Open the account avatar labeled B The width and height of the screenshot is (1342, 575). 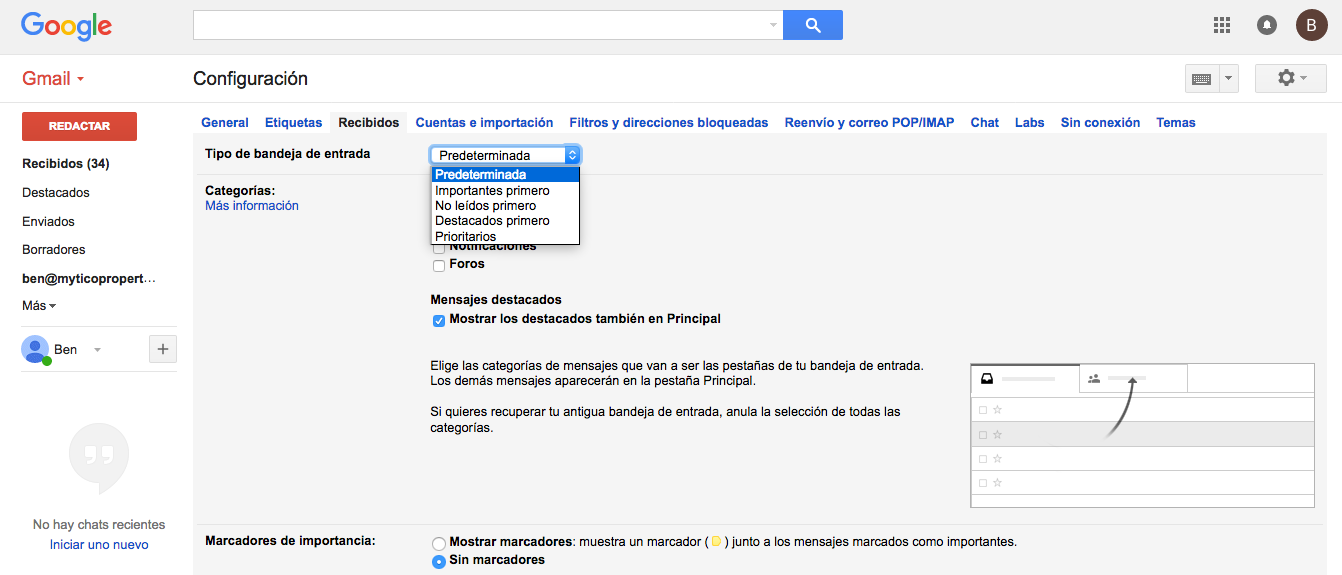tap(1311, 25)
